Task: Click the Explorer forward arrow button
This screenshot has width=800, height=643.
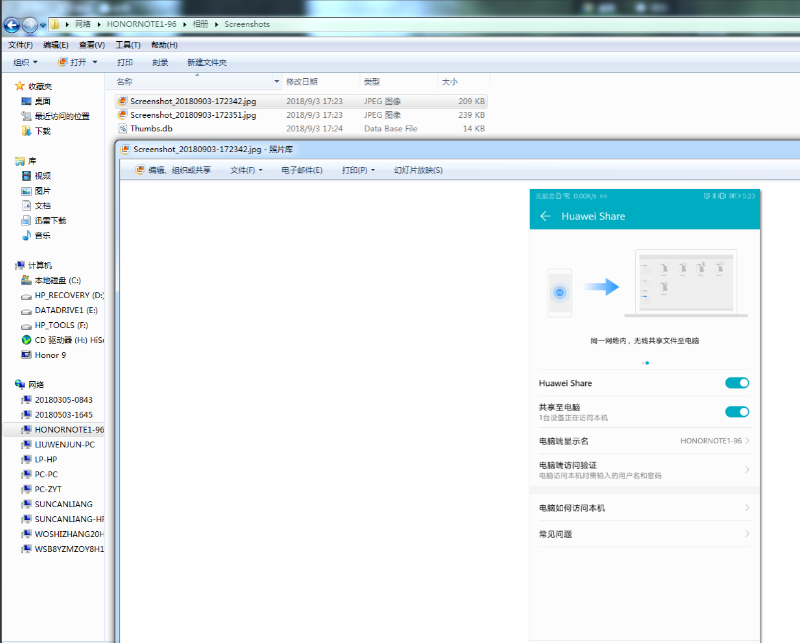Action: (x=30, y=24)
